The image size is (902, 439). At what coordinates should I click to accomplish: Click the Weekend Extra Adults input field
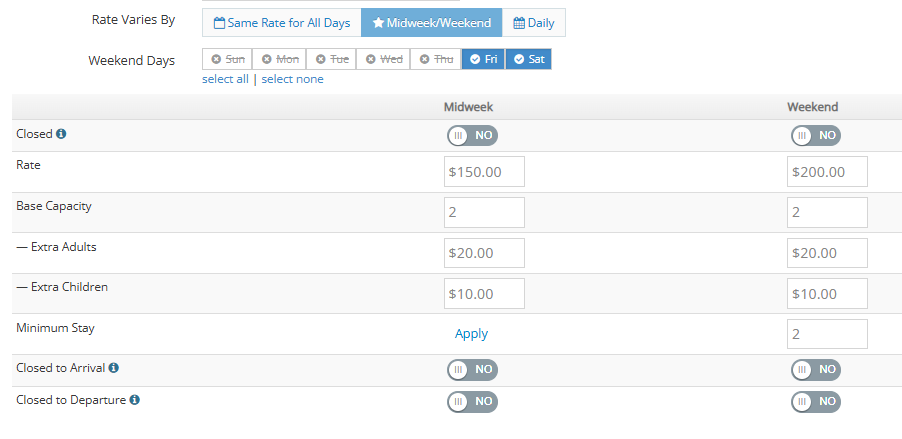[x=827, y=253]
